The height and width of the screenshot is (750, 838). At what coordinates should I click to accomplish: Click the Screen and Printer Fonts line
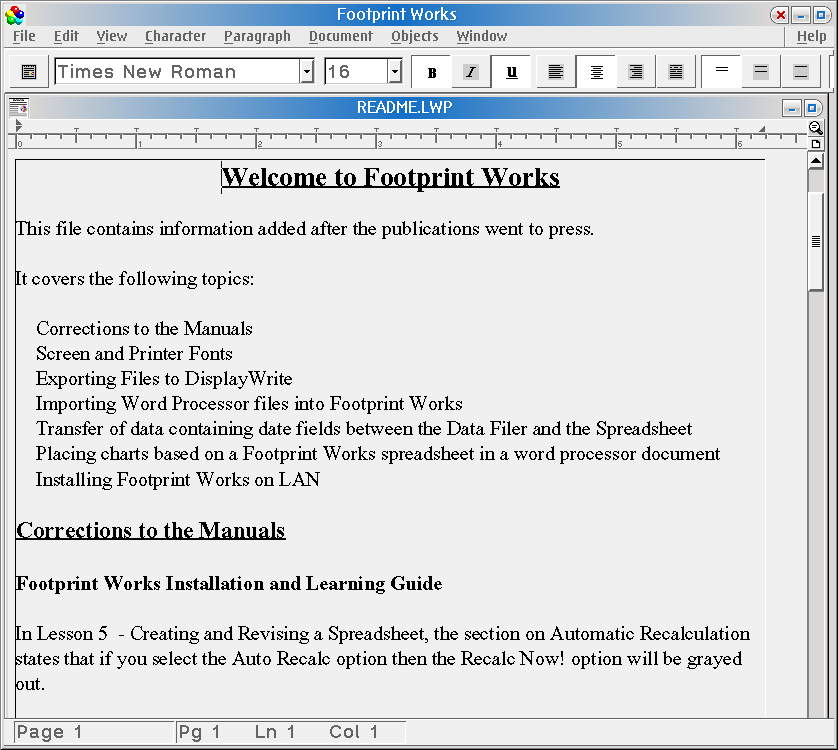tap(134, 354)
